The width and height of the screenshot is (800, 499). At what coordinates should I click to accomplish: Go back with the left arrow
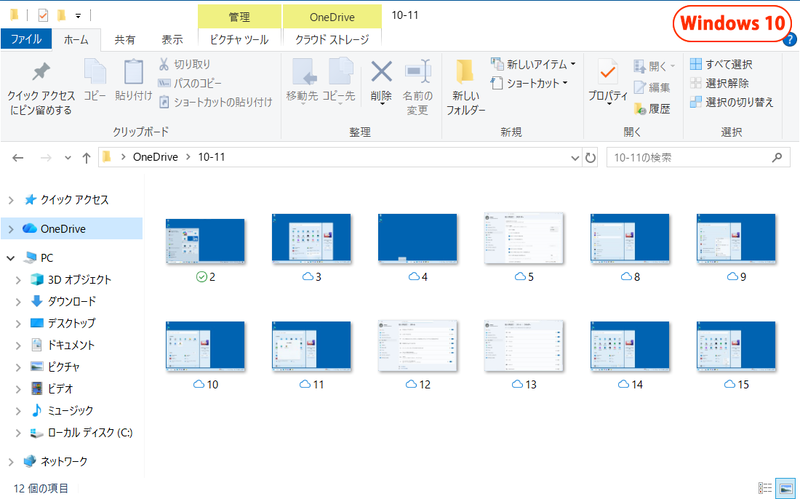(18, 158)
